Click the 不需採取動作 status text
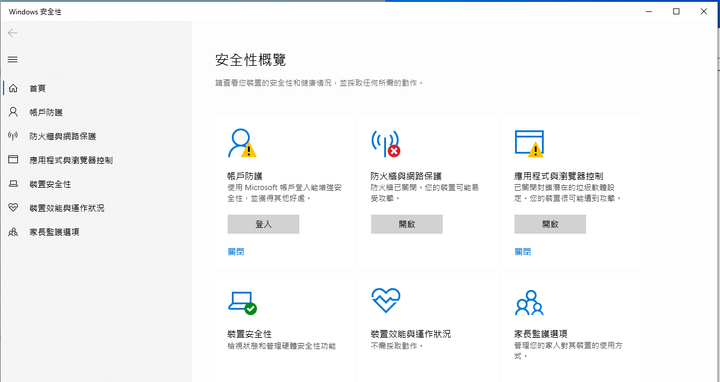The width and height of the screenshot is (720, 382). pyautogui.click(x=396, y=346)
